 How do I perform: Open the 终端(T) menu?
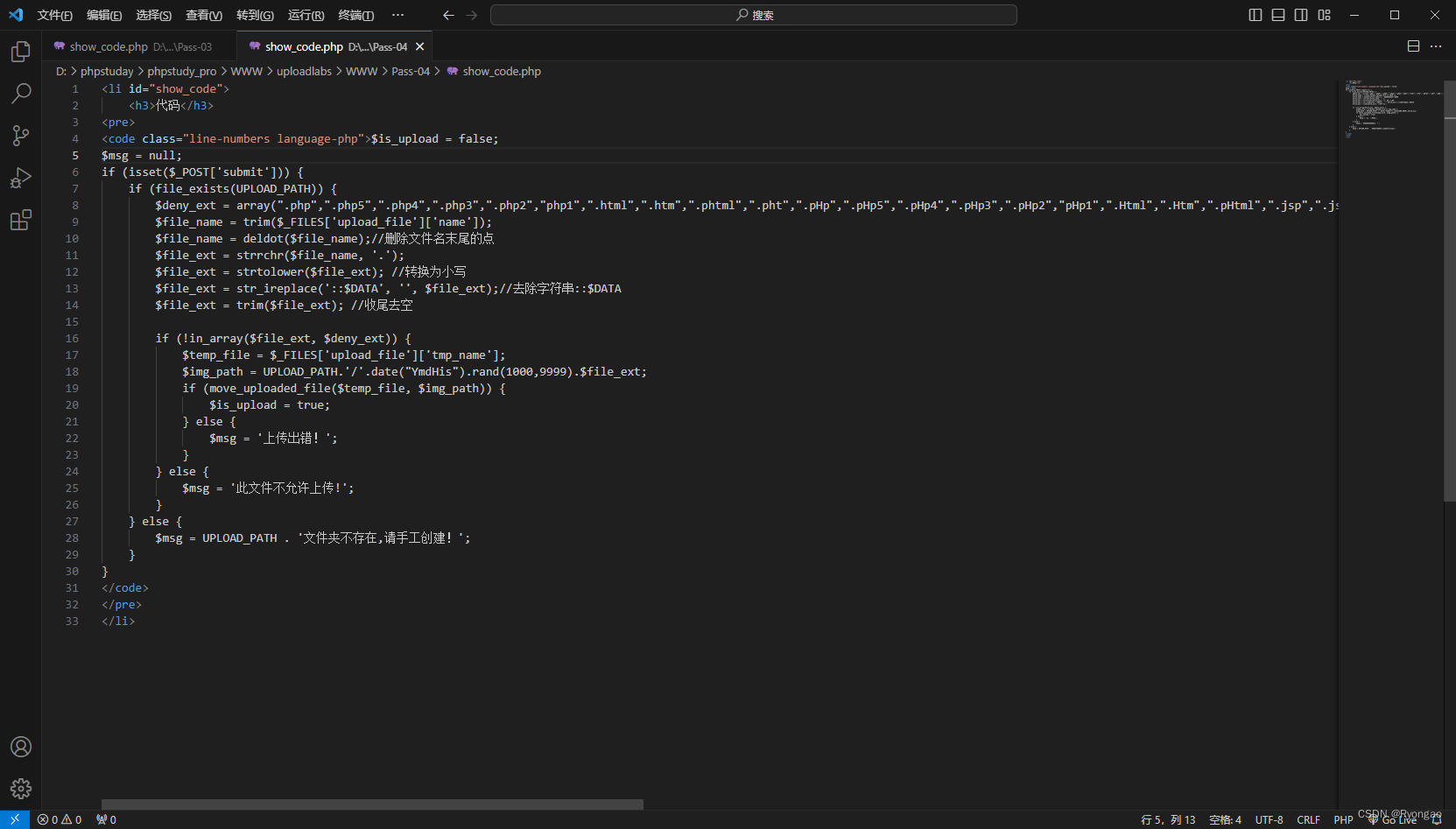(355, 15)
